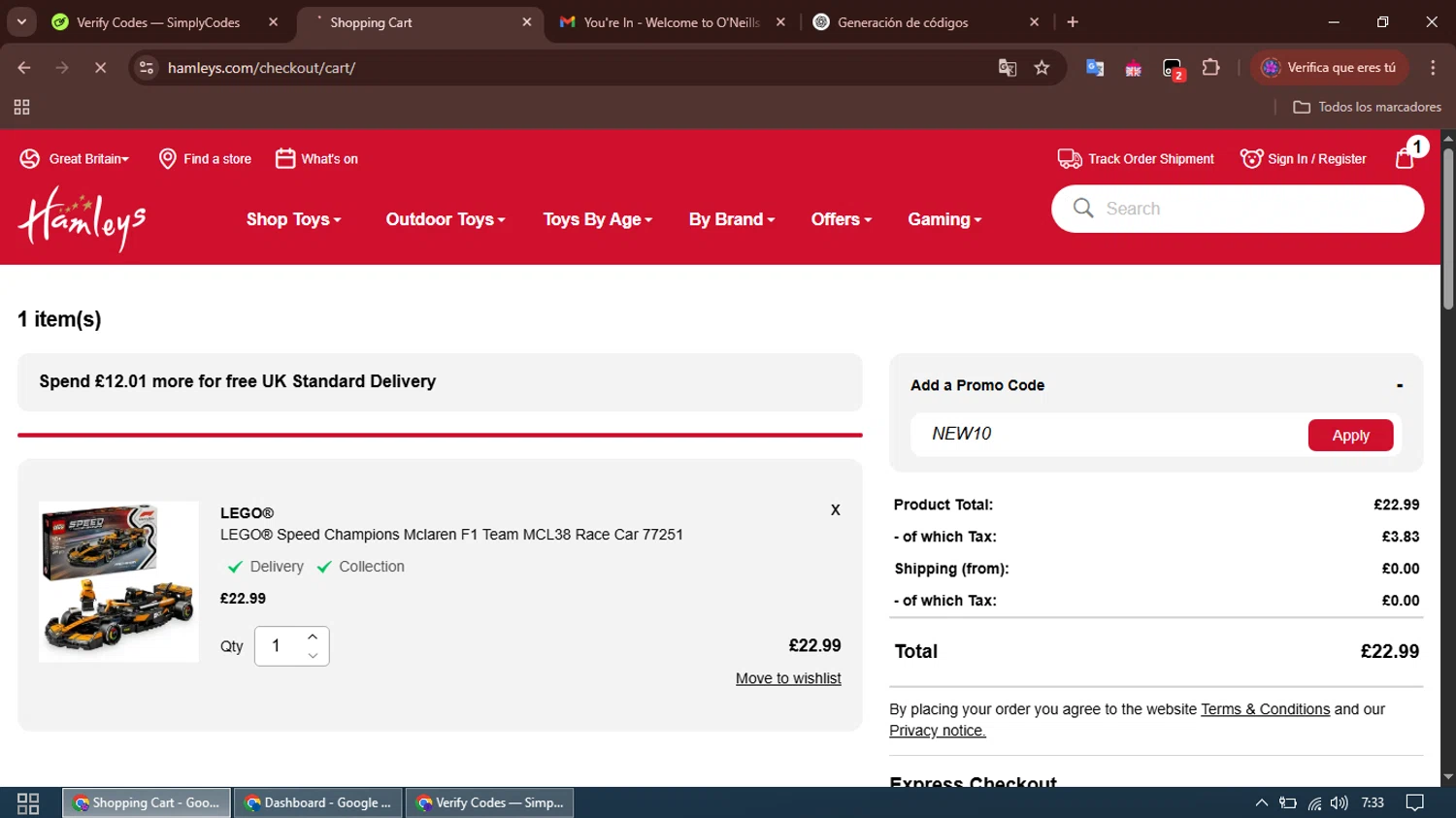1456x818 pixels.
Task: Open What's on calendar link
Action: point(316,159)
